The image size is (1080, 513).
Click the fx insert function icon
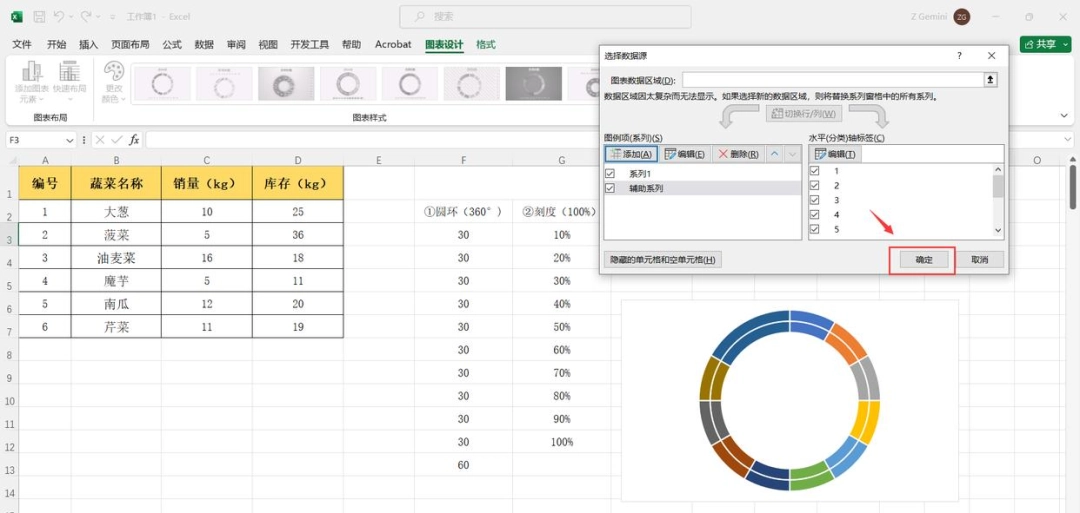134,140
